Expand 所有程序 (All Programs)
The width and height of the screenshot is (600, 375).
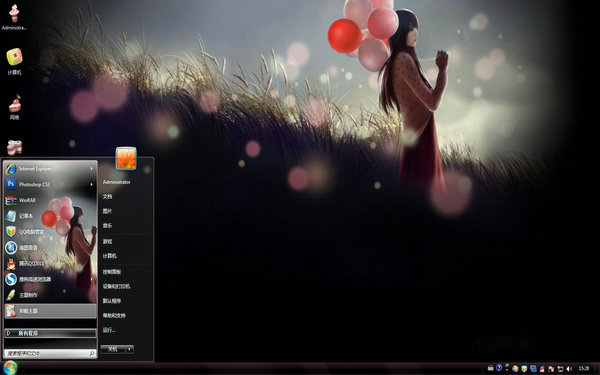50,333
